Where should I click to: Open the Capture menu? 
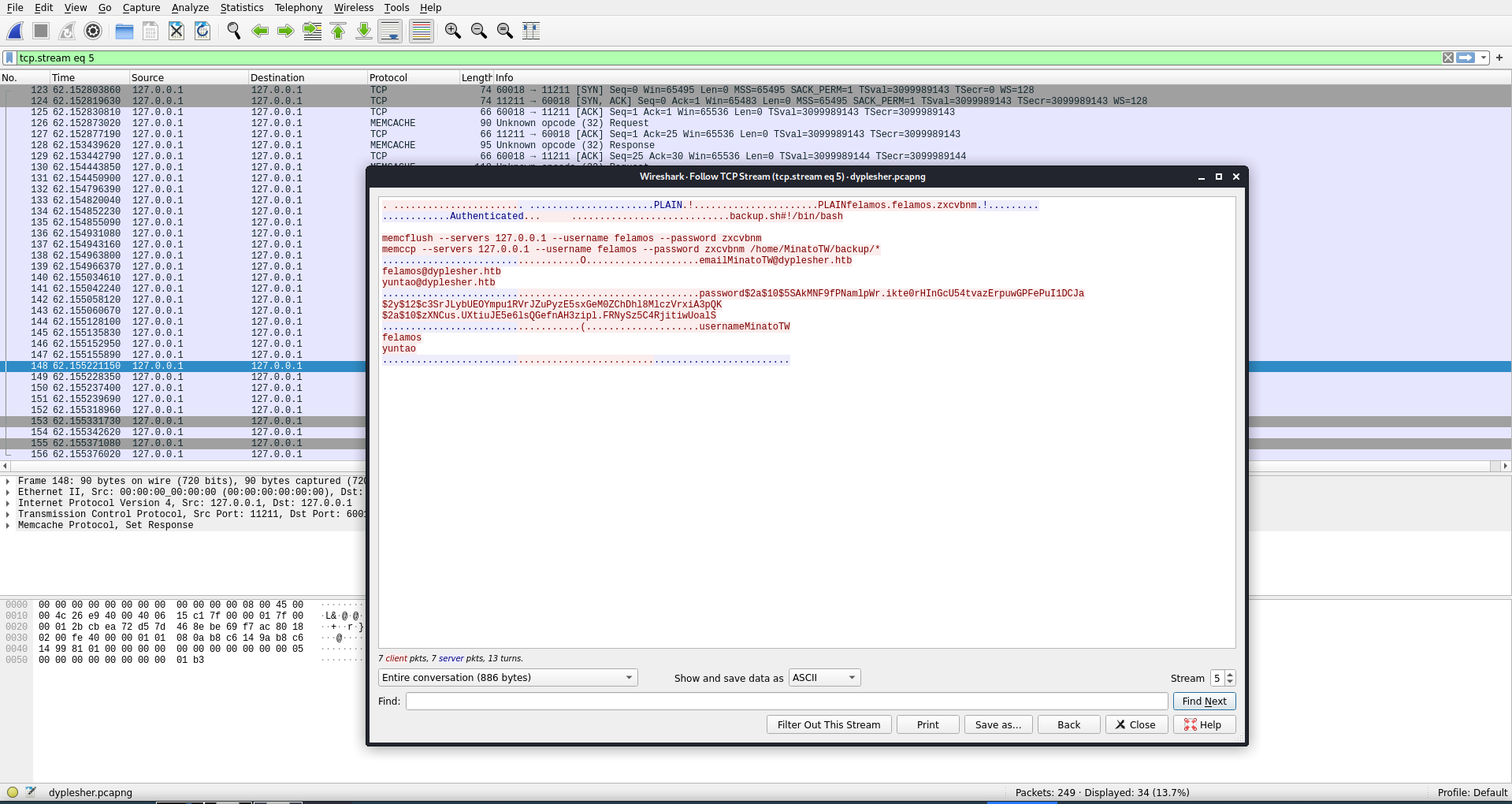point(141,7)
